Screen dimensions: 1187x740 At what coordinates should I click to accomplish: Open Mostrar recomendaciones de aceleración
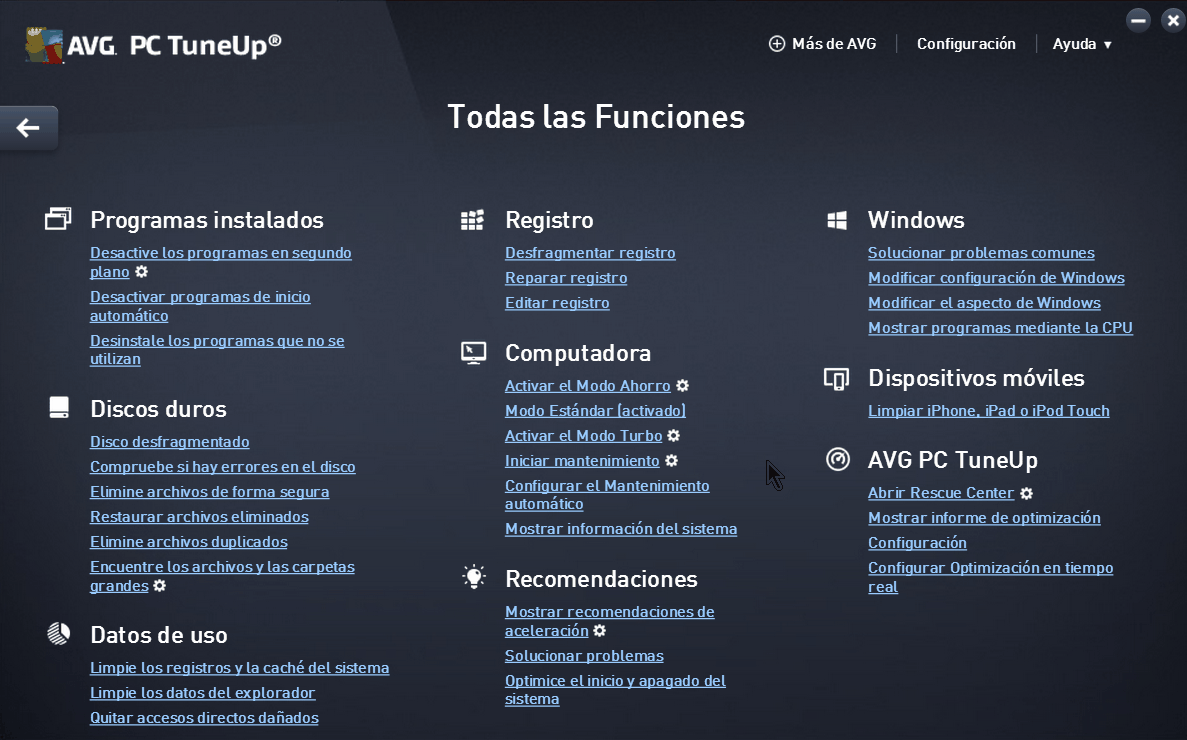point(609,620)
